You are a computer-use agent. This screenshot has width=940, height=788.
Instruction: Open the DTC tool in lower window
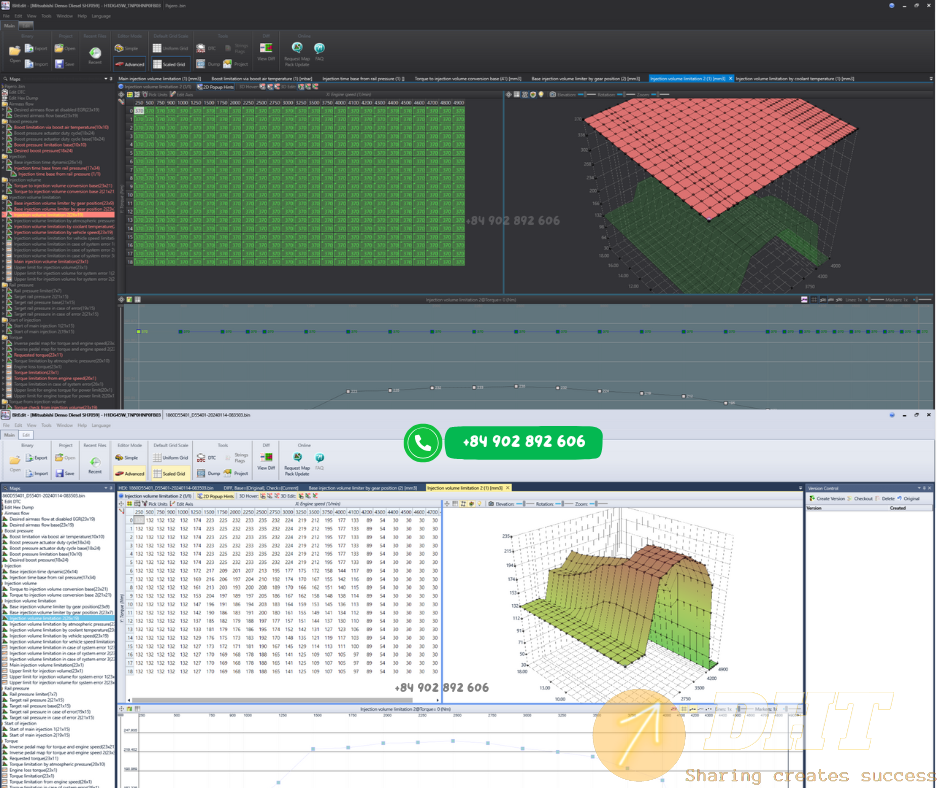pos(206,458)
